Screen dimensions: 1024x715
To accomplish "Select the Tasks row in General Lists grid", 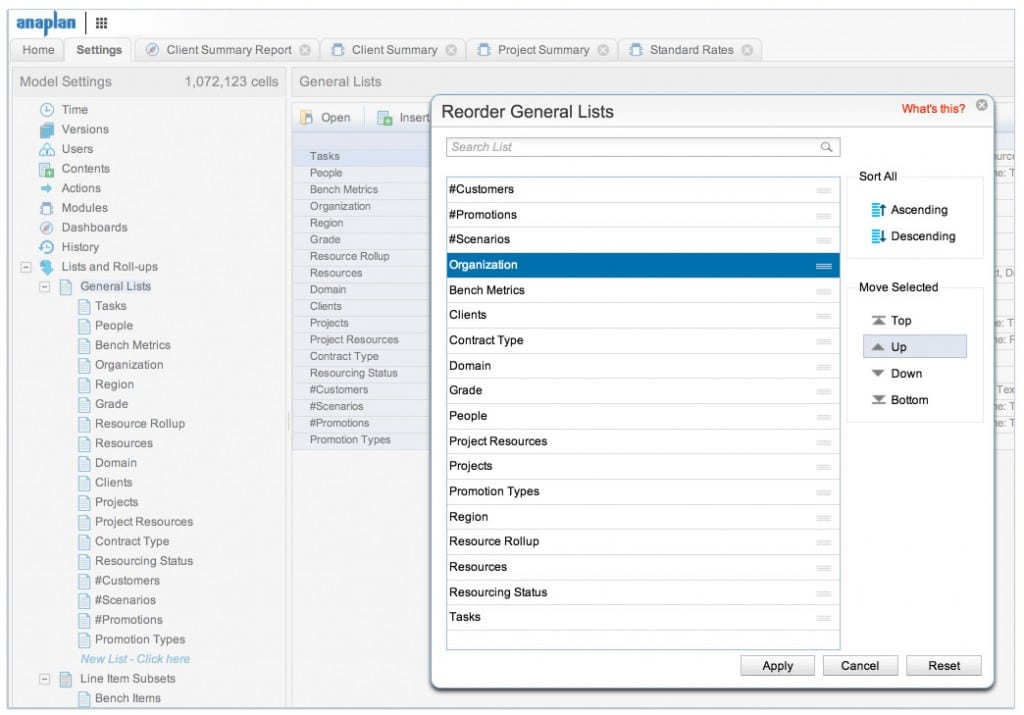I will coord(362,156).
